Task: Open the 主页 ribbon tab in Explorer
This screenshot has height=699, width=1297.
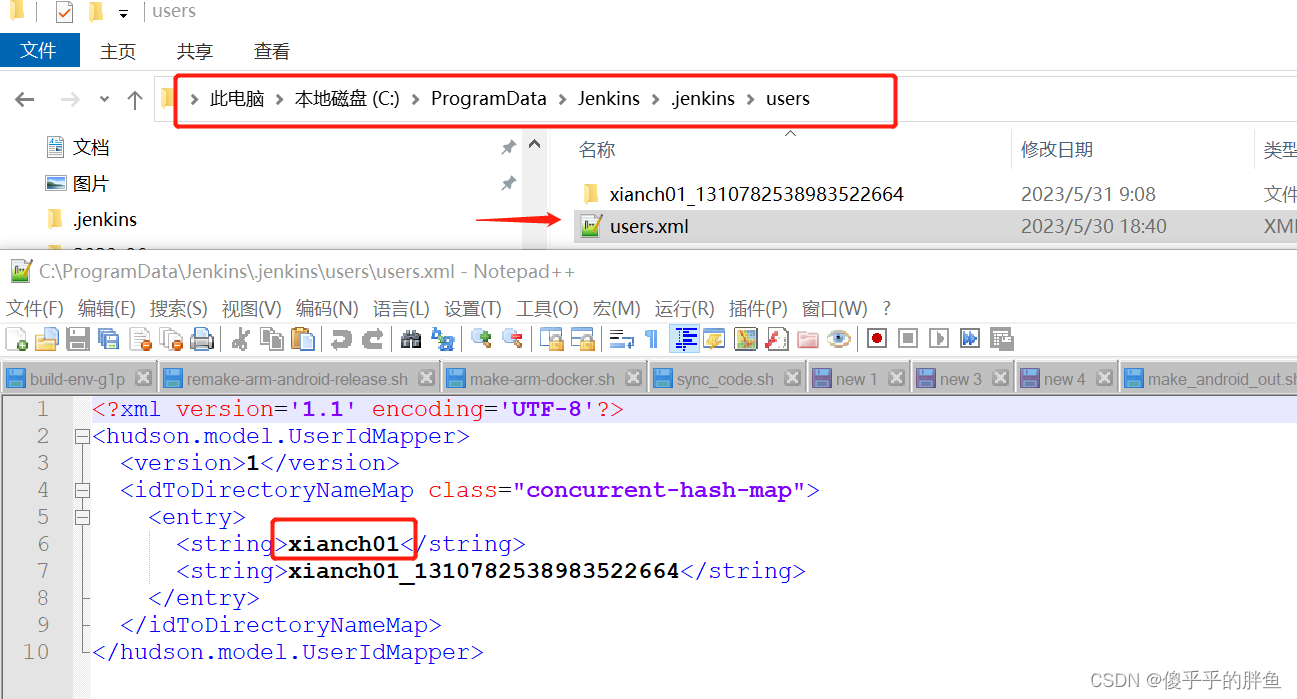Action: (x=118, y=51)
